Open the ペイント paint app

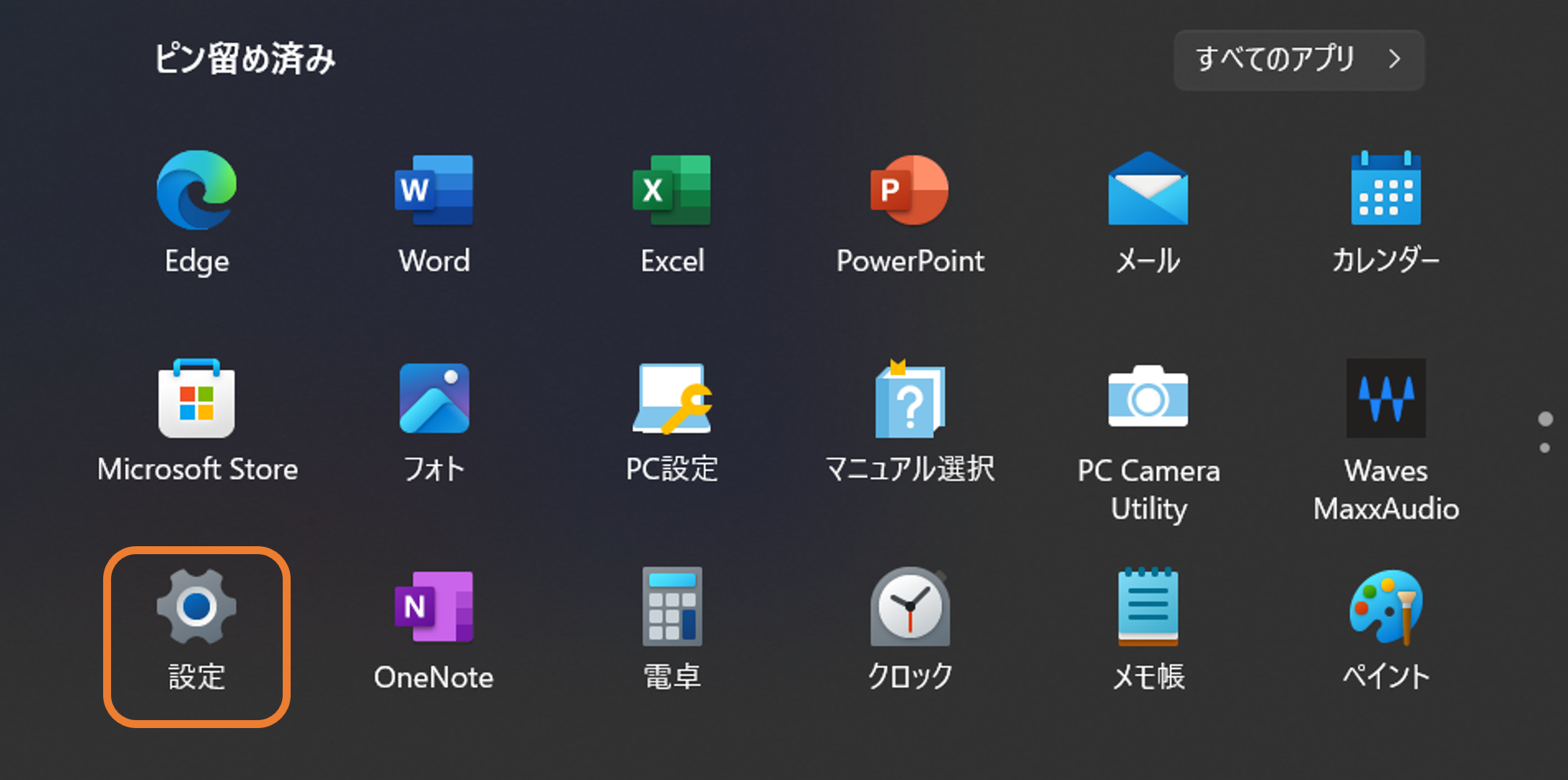click(1386, 606)
